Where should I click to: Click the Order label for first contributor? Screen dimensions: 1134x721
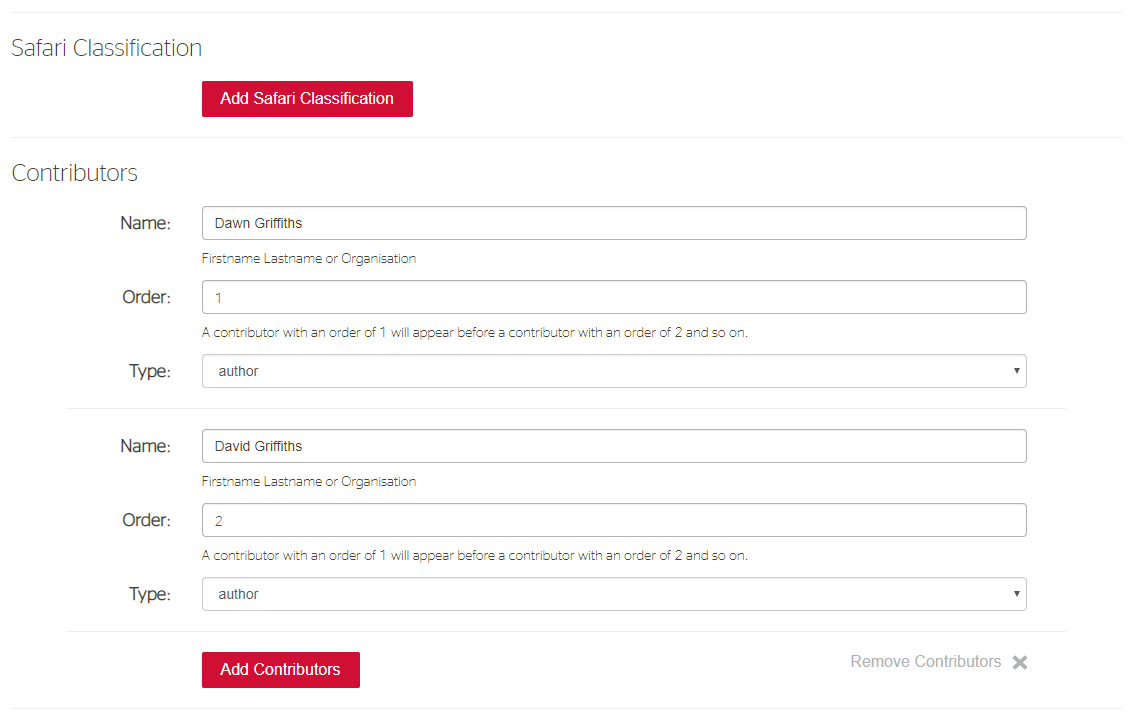146,297
